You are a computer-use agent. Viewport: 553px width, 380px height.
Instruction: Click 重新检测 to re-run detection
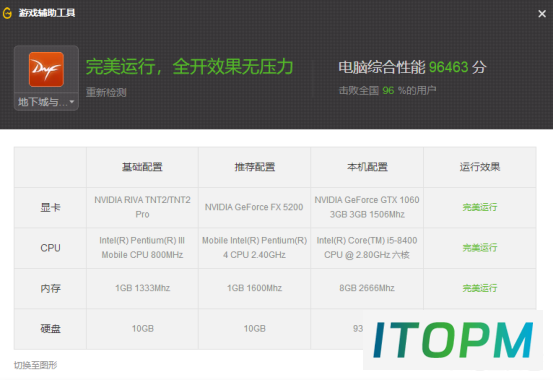point(106,92)
